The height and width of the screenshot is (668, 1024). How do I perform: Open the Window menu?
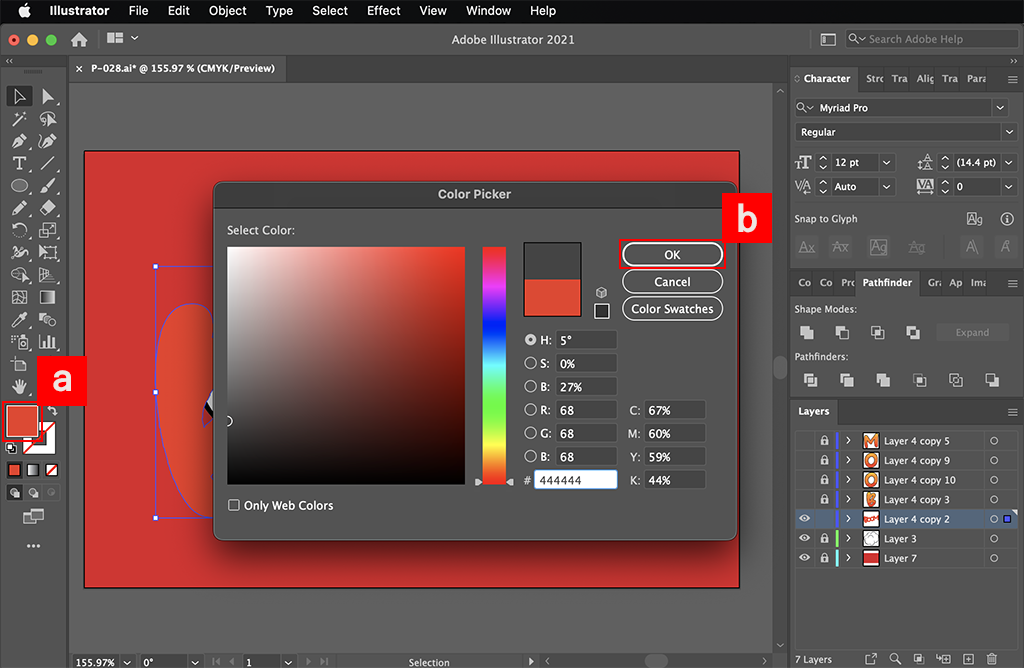pyautogui.click(x=488, y=10)
